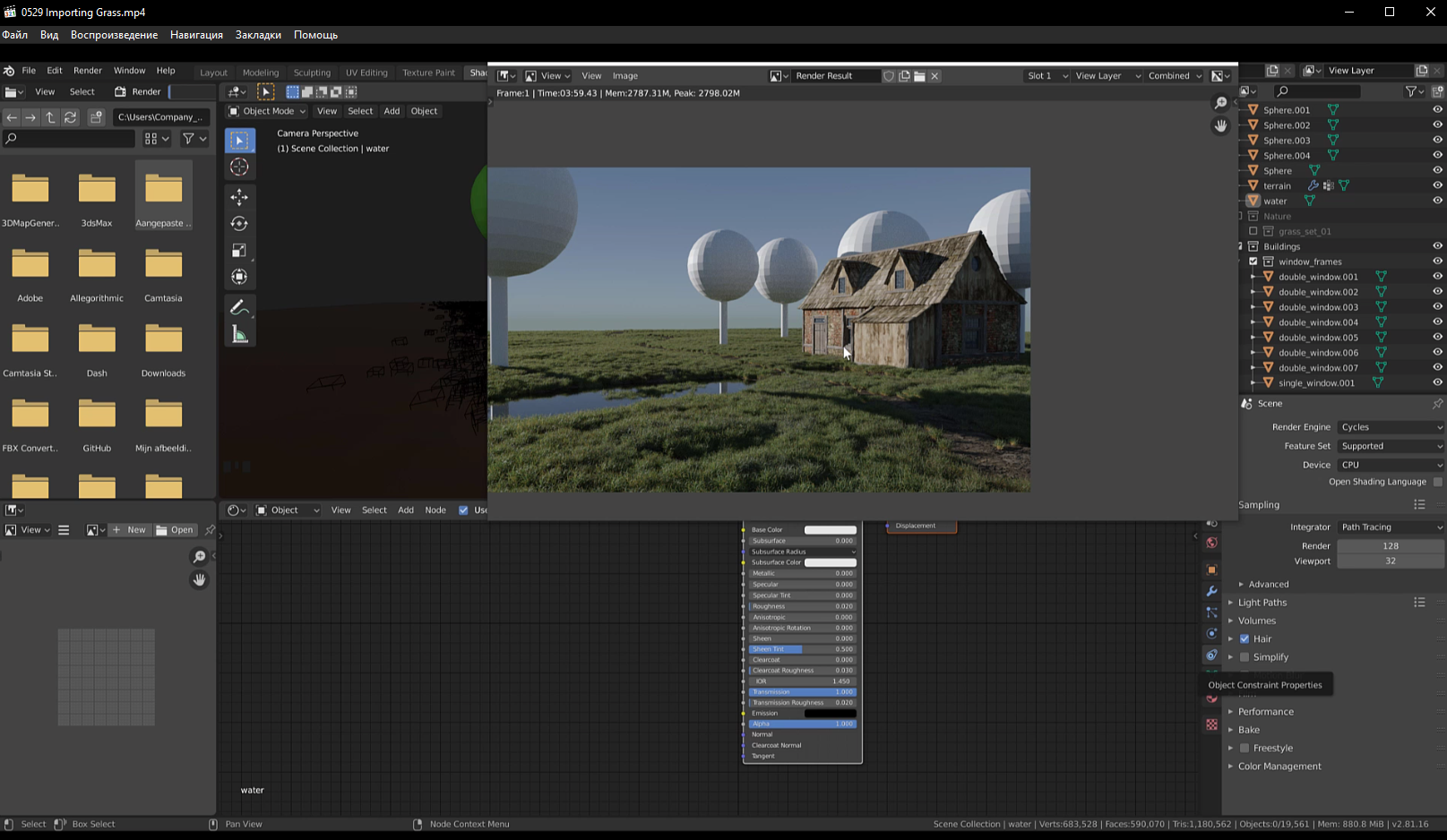Enable the Freestyle checkbox
This screenshot has width=1447, height=840.
coord(1245,748)
